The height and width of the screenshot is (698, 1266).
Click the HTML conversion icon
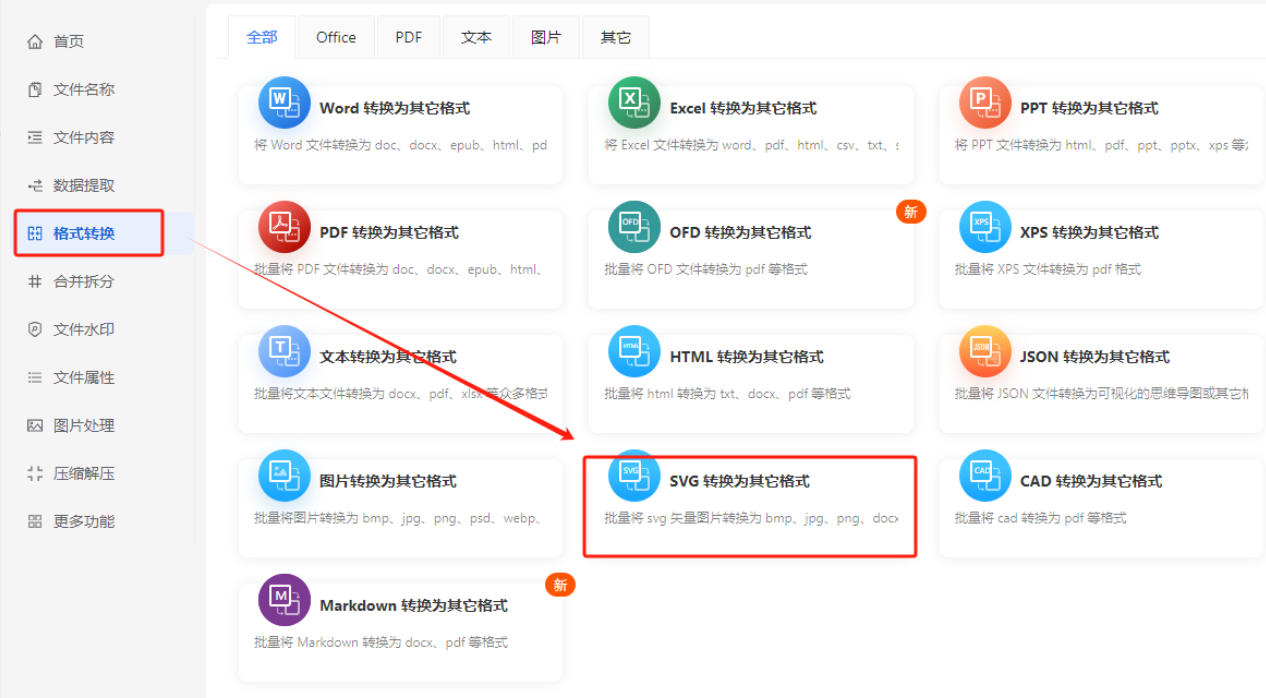point(634,351)
